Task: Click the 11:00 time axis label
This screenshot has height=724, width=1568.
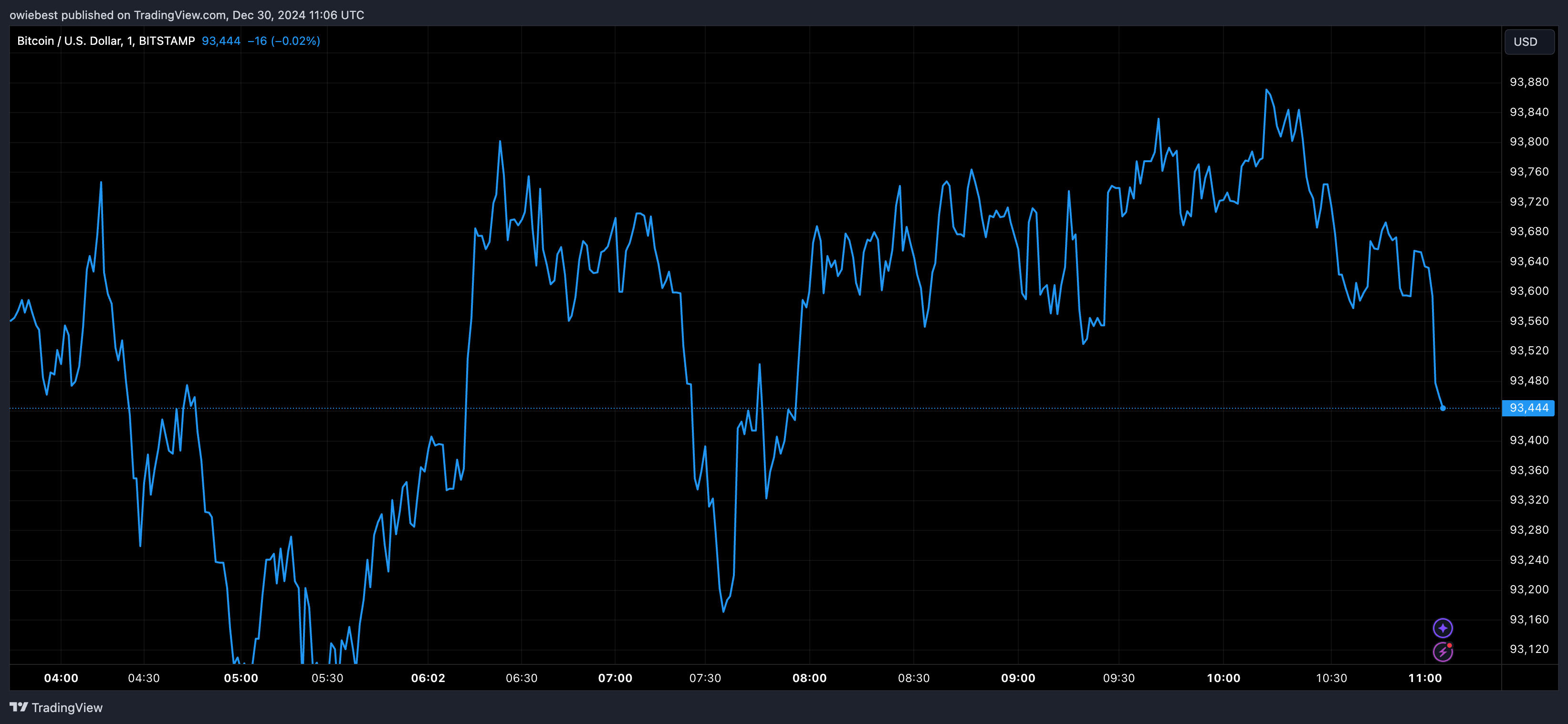Action: point(1425,678)
